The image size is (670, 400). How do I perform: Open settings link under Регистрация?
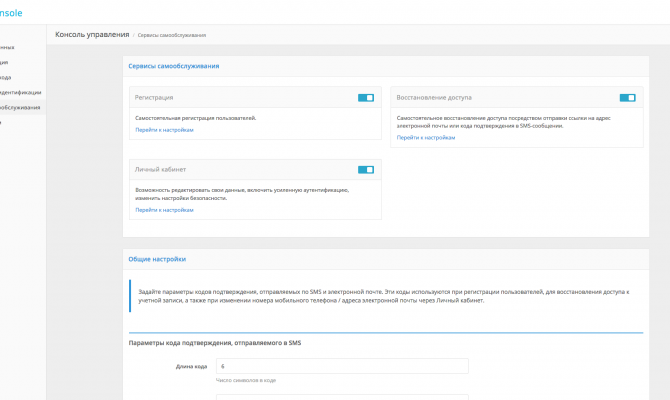[164, 130]
